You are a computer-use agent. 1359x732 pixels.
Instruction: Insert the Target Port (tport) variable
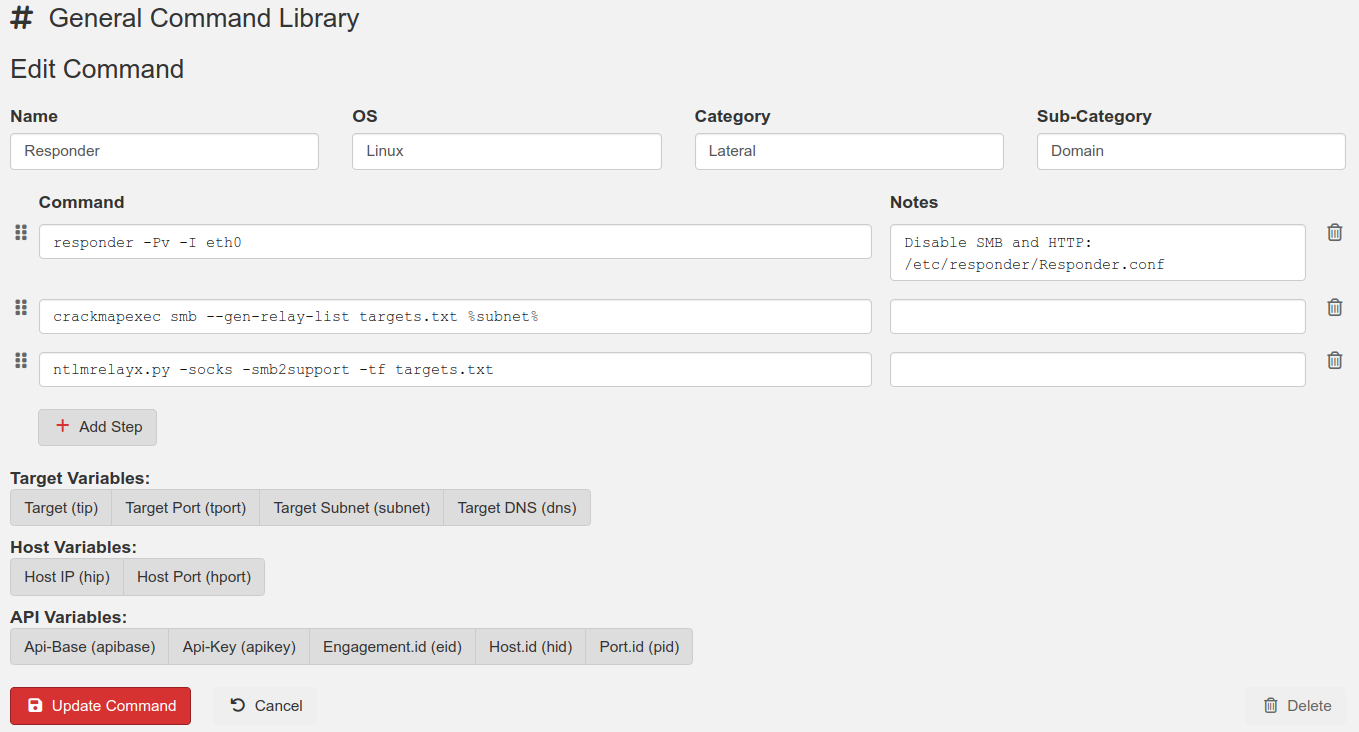[185, 508]
